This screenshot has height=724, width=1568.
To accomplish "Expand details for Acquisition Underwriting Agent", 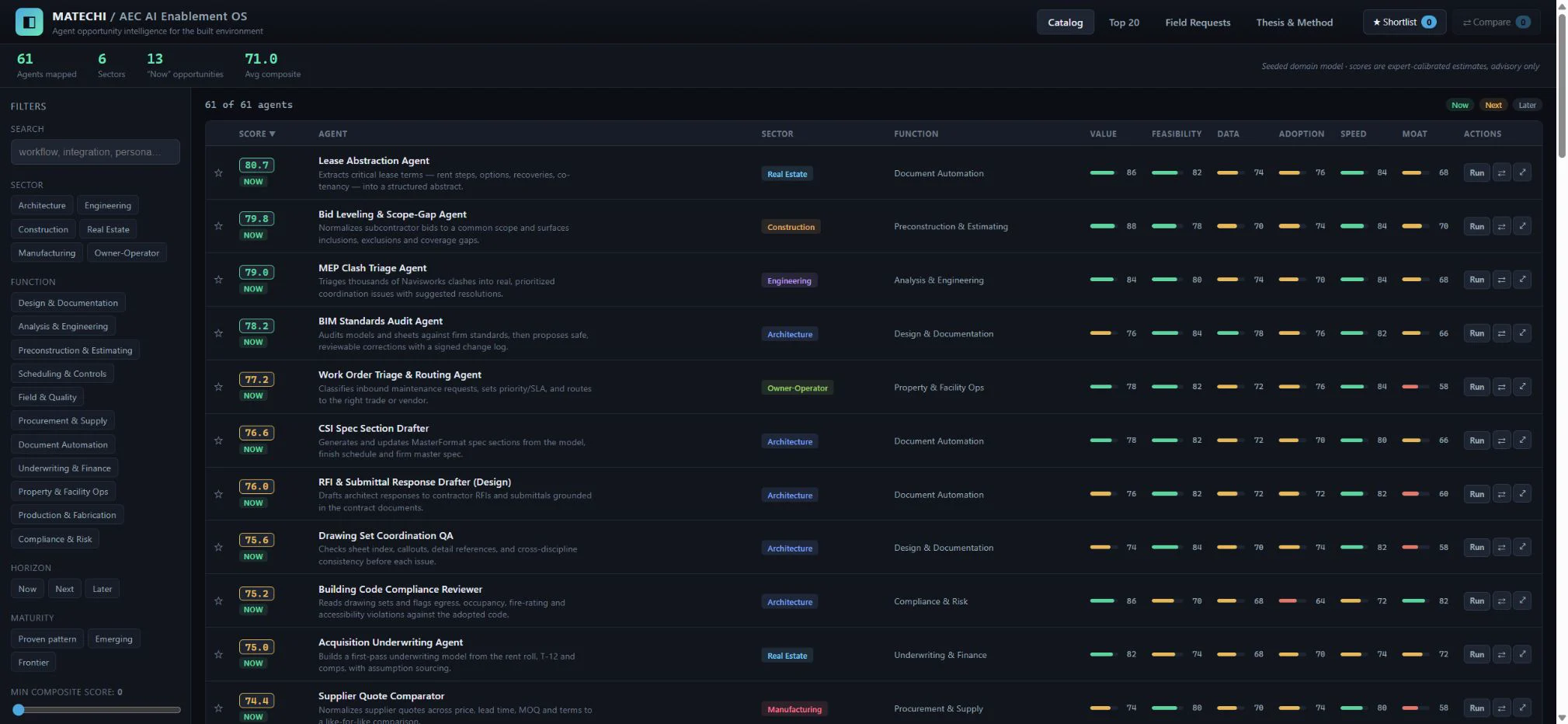I will tap(1522, 654).
